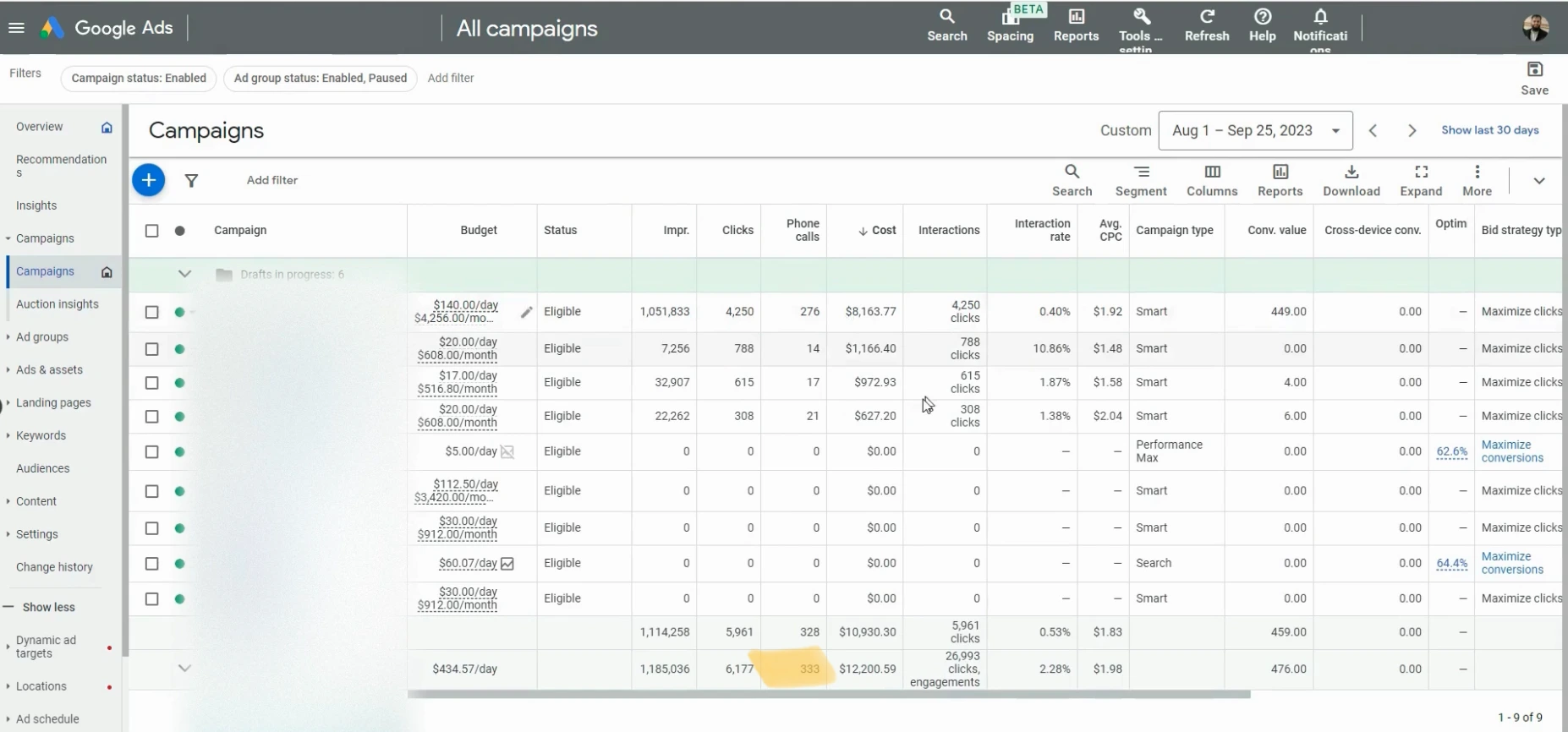This screenshot has width=1568, height=732.
Task: Click the horizontal table scrollbar
Action: 829,695
